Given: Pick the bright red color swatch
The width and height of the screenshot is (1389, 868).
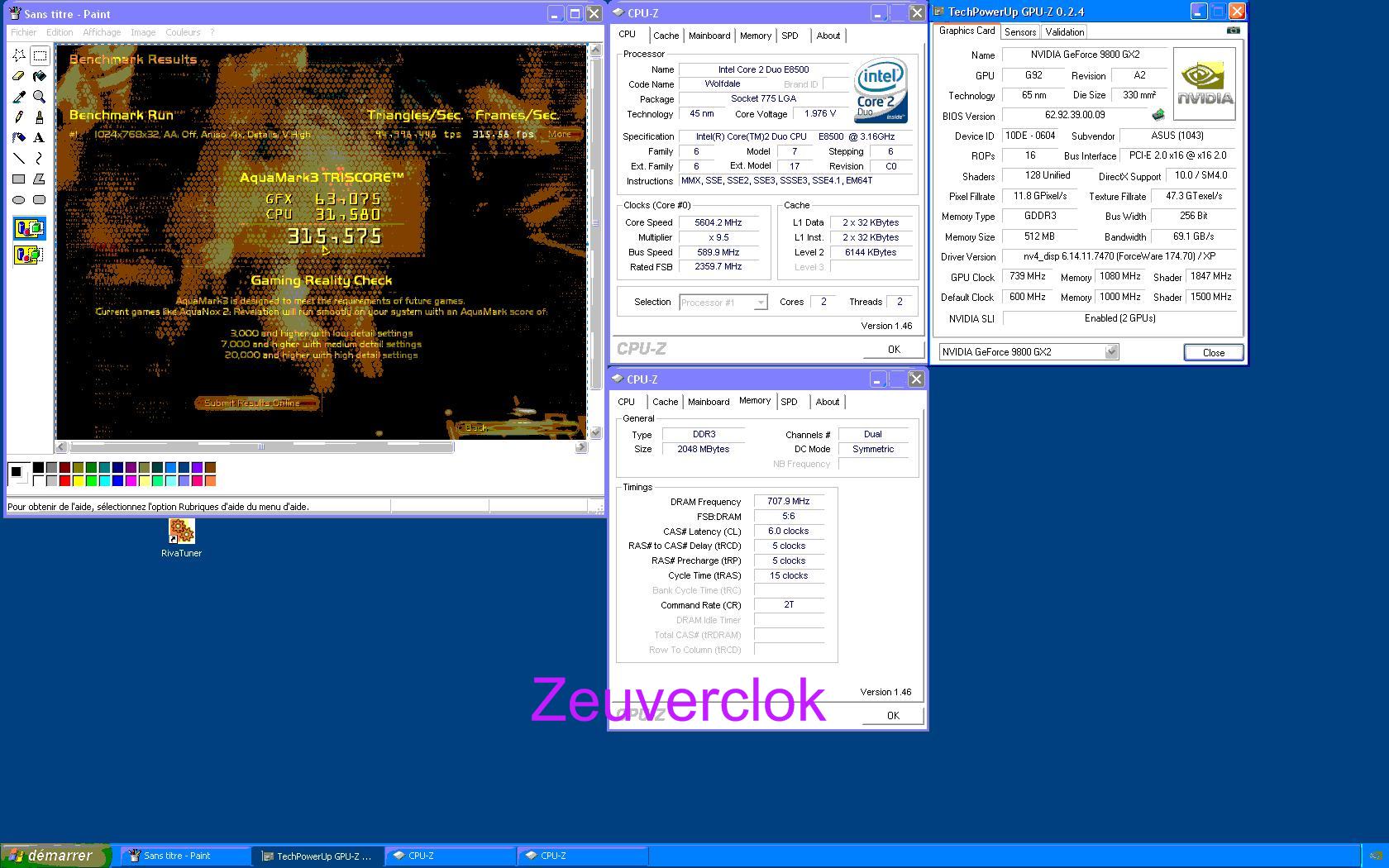Looking at the screenshot, I should [64, 481].
